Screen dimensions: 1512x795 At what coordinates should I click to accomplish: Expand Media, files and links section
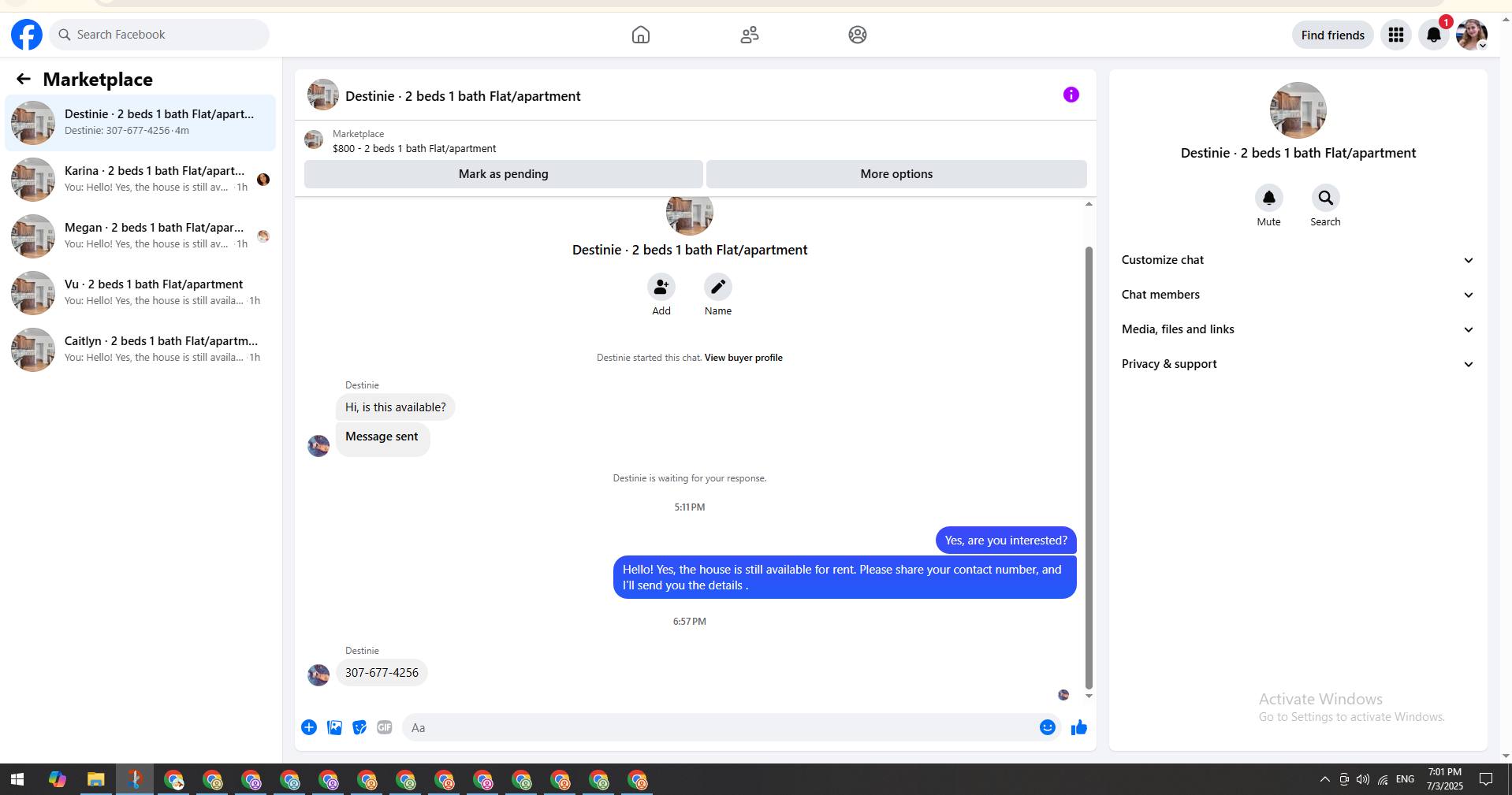click(1298, 329)
